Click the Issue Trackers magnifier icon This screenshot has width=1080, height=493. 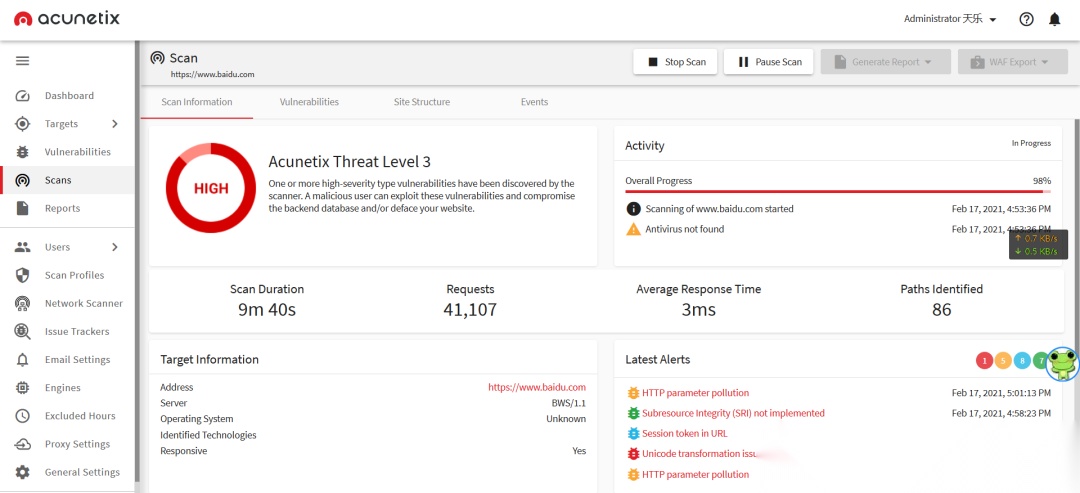click(x=23, y=332)
